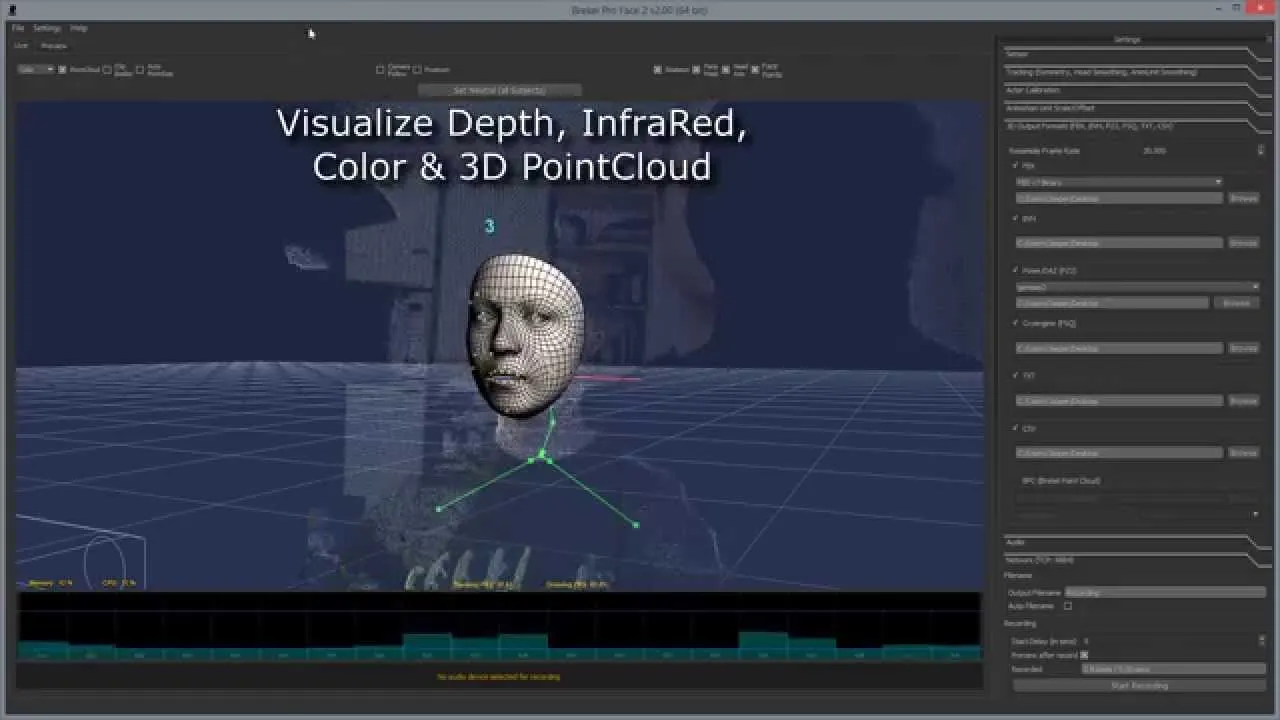Screen dimensions: 1280x720
Task: Toggle the Skeleton checkbox
Action: pyautogui.click(x=658, y=69)
